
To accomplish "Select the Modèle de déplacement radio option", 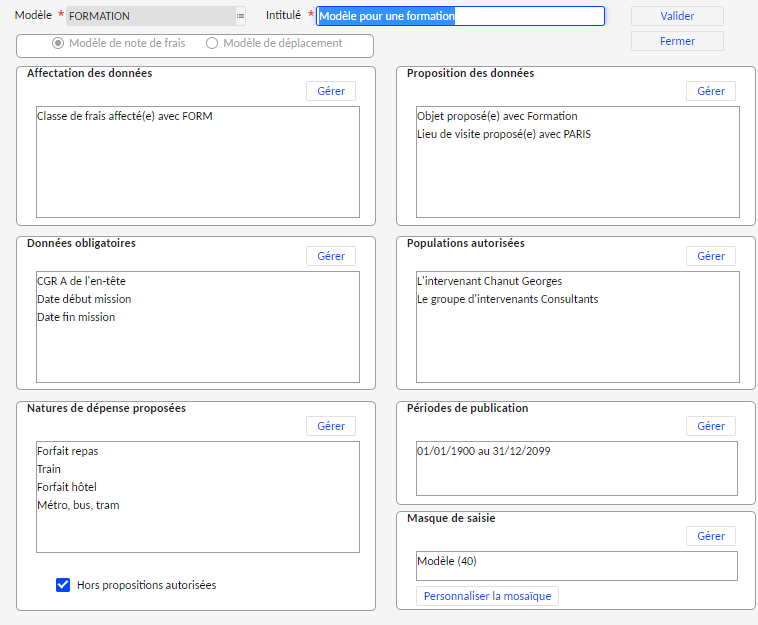I will (211, 43).
